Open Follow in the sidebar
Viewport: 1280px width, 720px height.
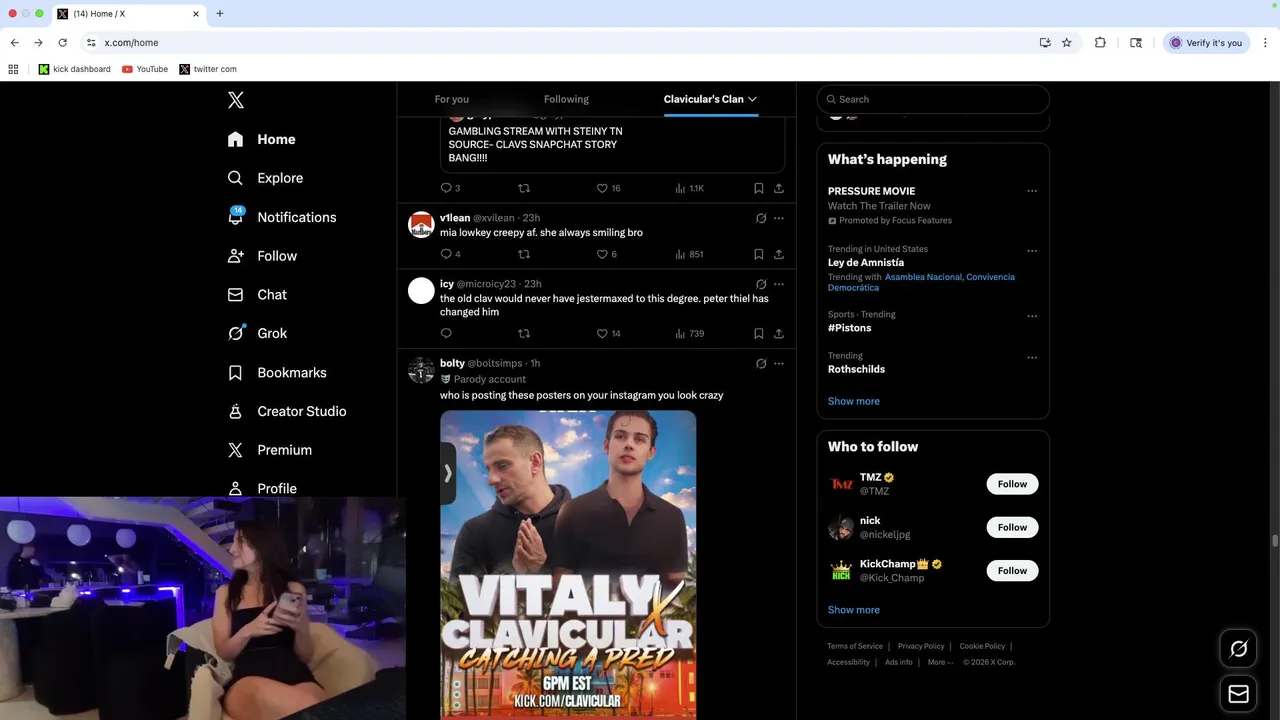[262, 256]
